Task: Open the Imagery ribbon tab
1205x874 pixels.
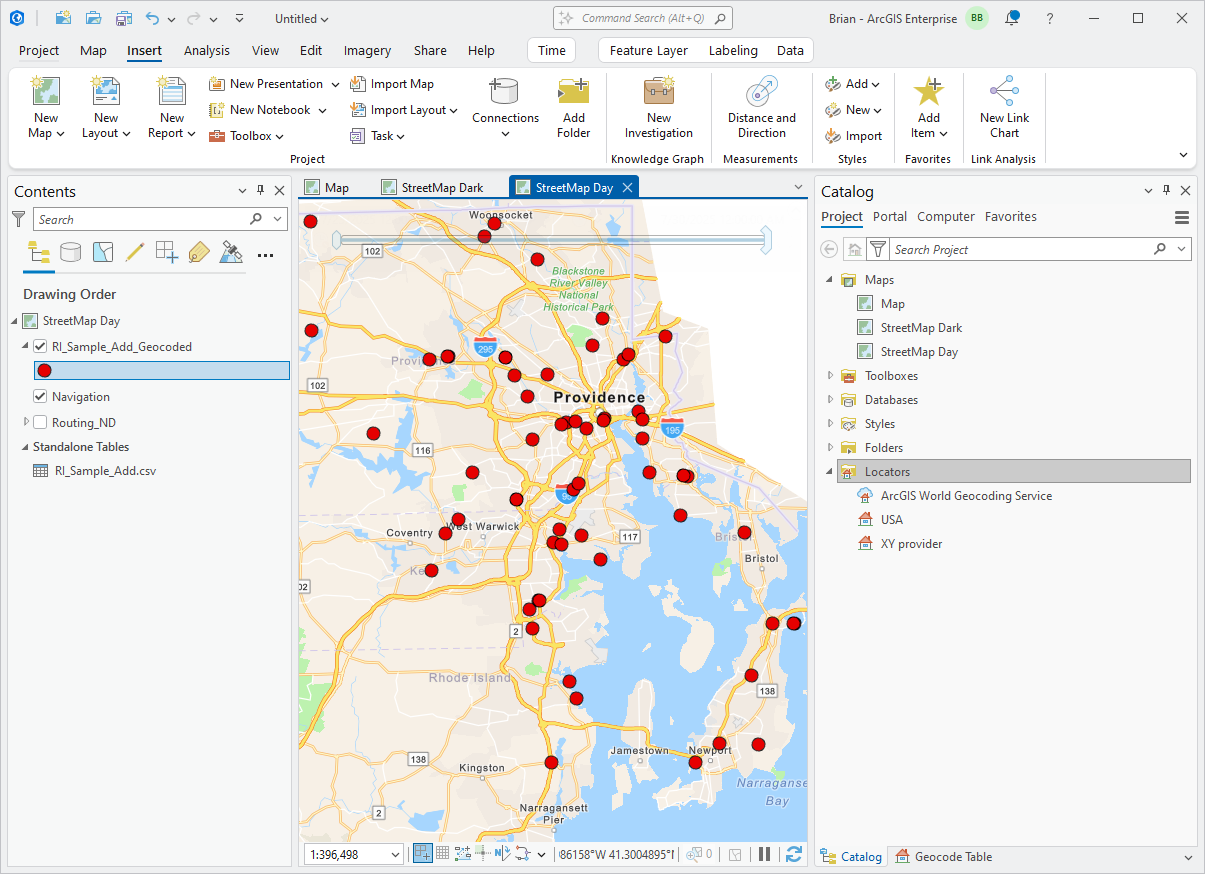Action: [x=367, y=50]
